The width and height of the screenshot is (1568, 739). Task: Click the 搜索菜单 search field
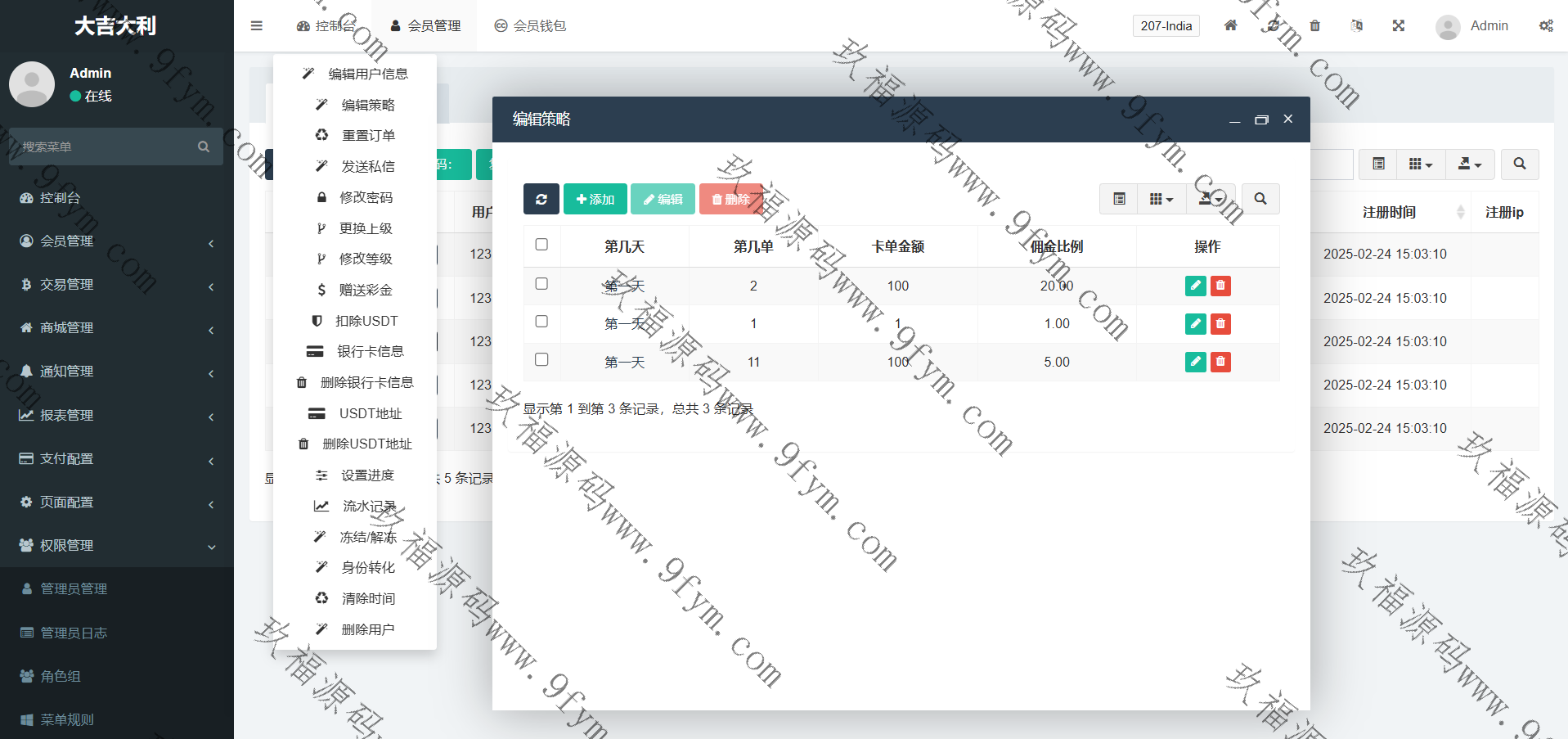pos(106,146)
